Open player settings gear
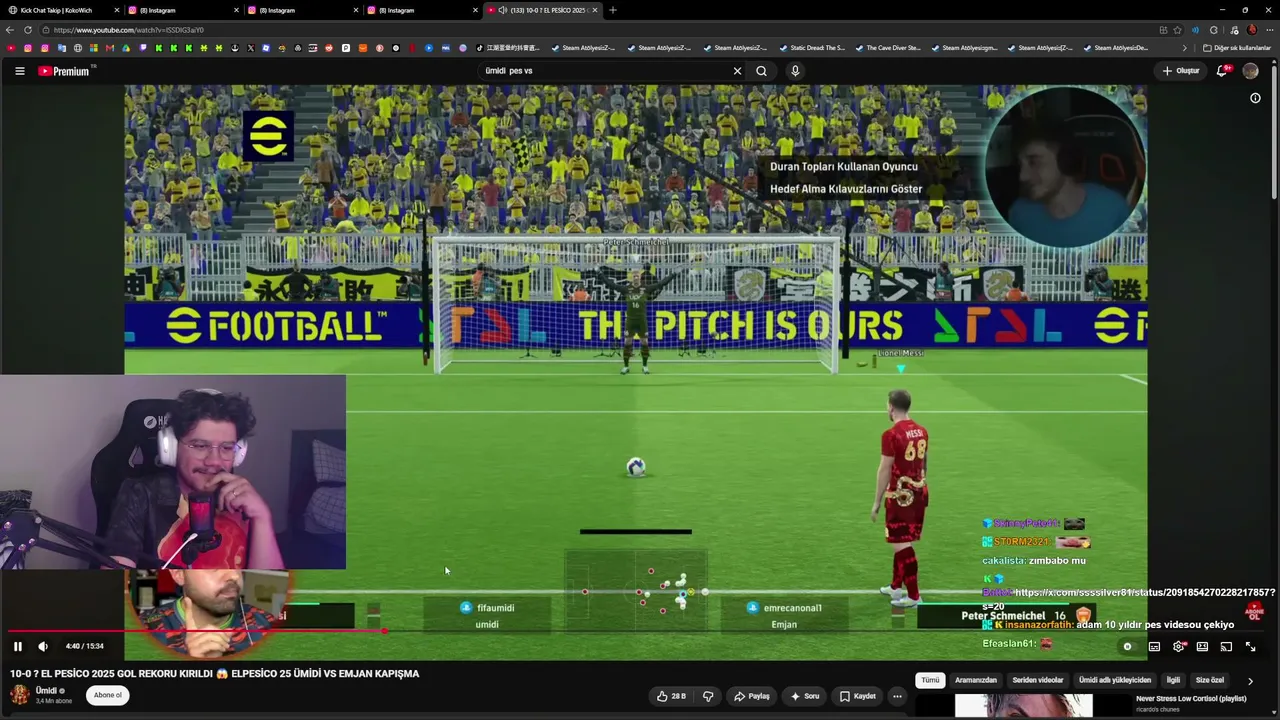Screen dimensions: 1280x720 [1179, 646]
